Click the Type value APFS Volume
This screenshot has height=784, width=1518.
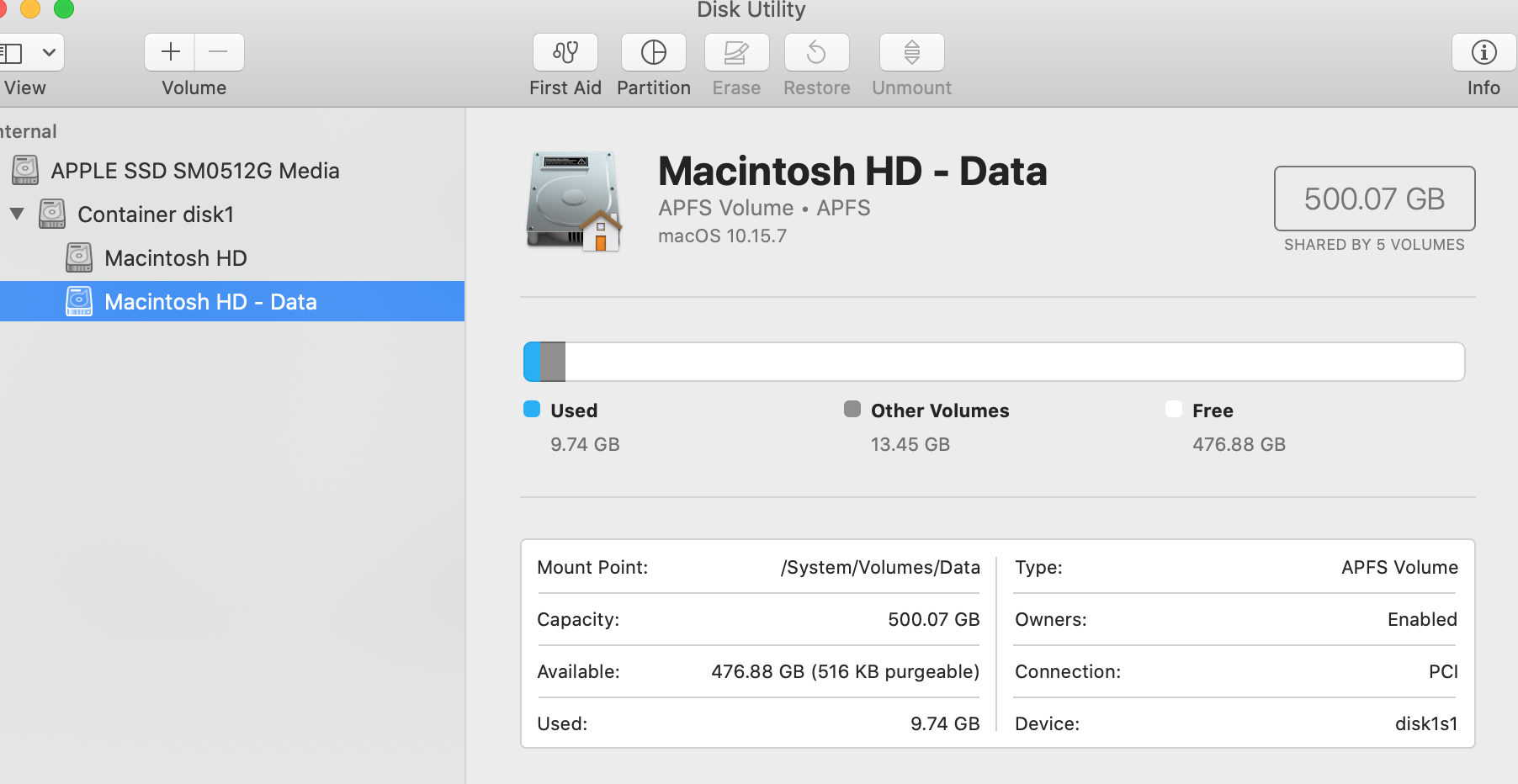[1399, 568]
